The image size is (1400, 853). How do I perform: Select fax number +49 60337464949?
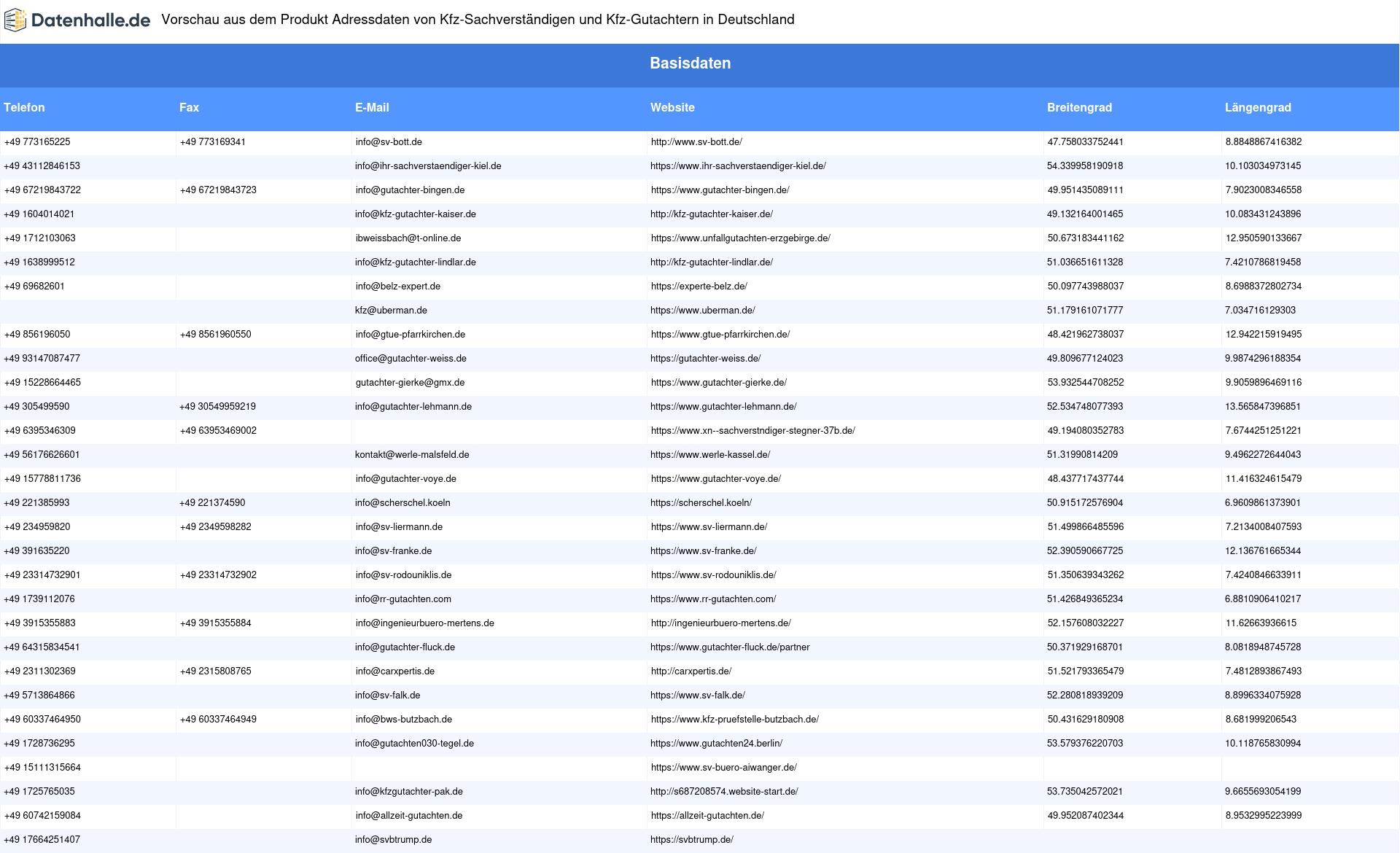pos(218,720)
